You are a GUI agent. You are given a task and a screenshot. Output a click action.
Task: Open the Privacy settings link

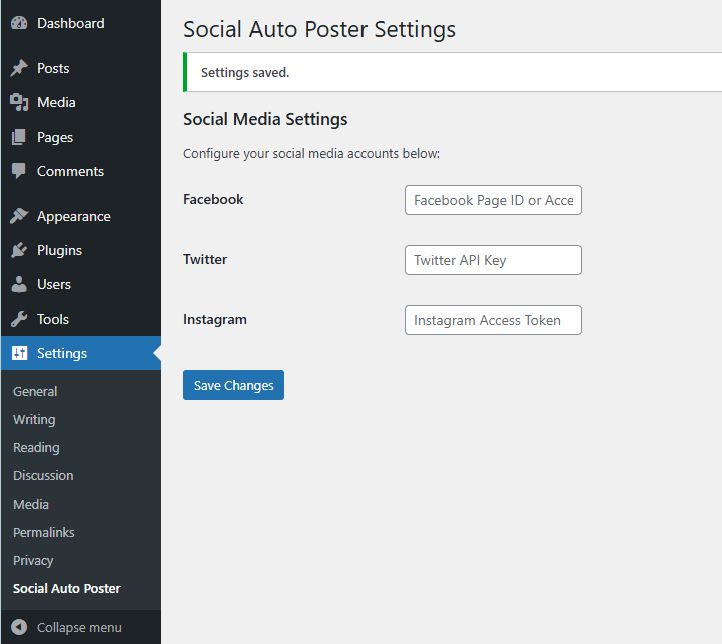[x=33, y=560]
